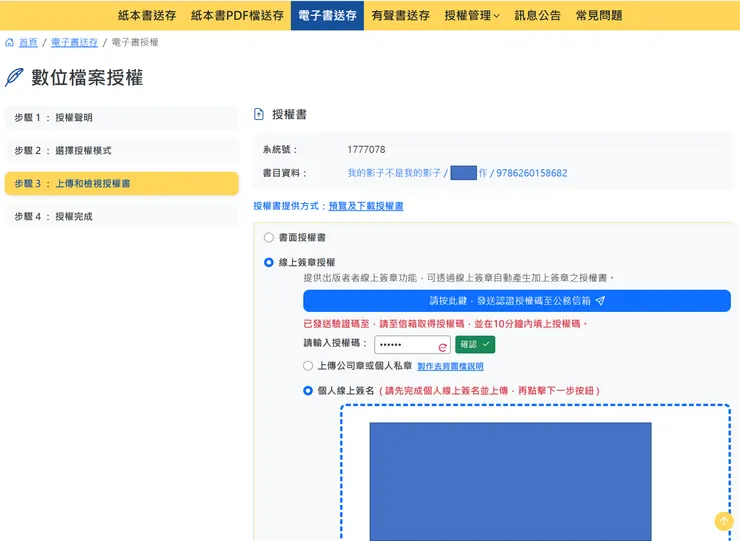Click the document icon next to 授權書
The image size is (740, 541).
click(259, 114)
